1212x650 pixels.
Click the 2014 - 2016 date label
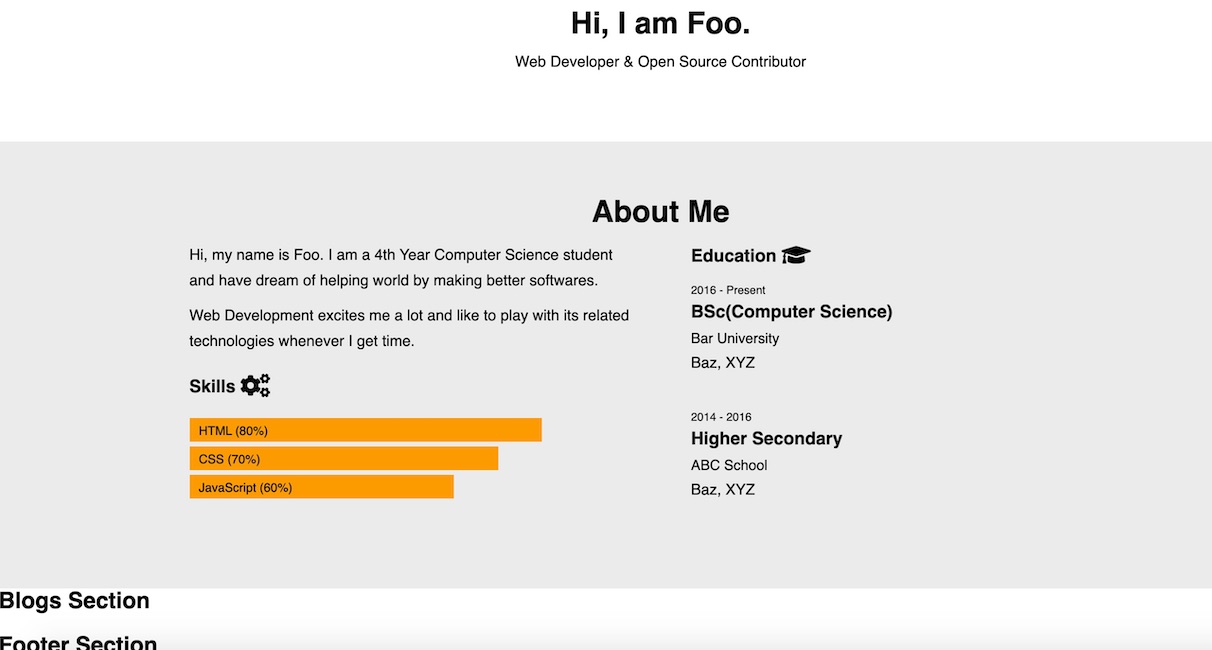(x=721, y=417)
